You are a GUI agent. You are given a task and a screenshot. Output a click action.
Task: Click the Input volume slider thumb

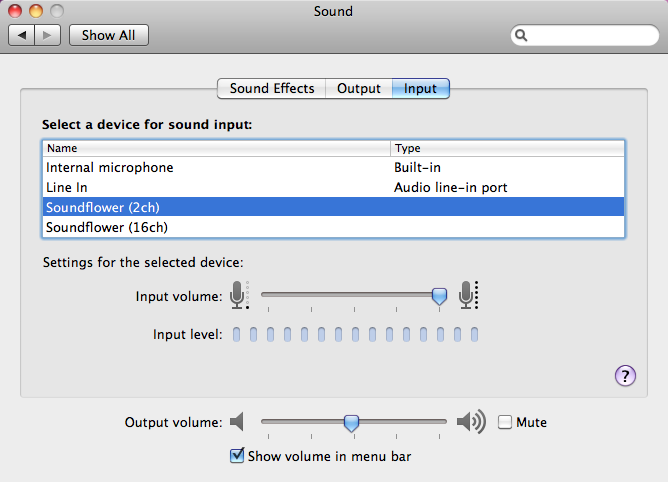click(x=439, y=296)
